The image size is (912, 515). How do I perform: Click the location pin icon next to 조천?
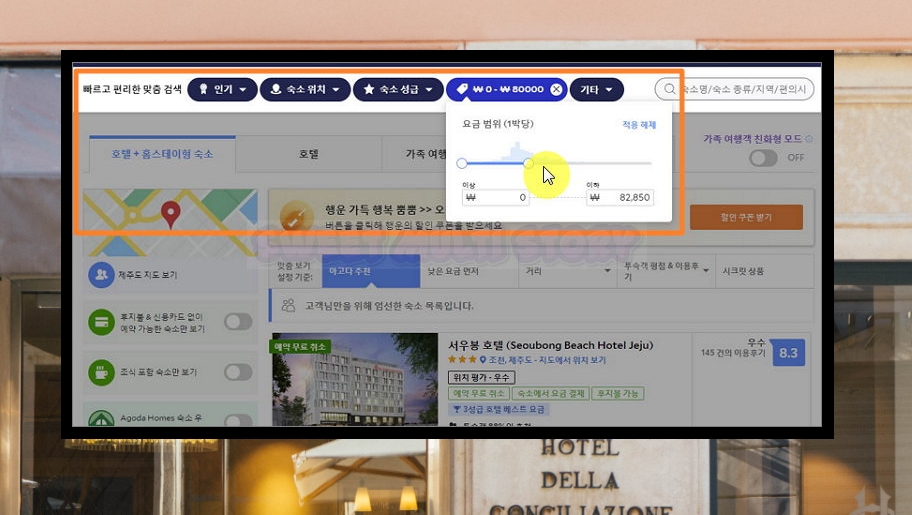coord(483,360)
